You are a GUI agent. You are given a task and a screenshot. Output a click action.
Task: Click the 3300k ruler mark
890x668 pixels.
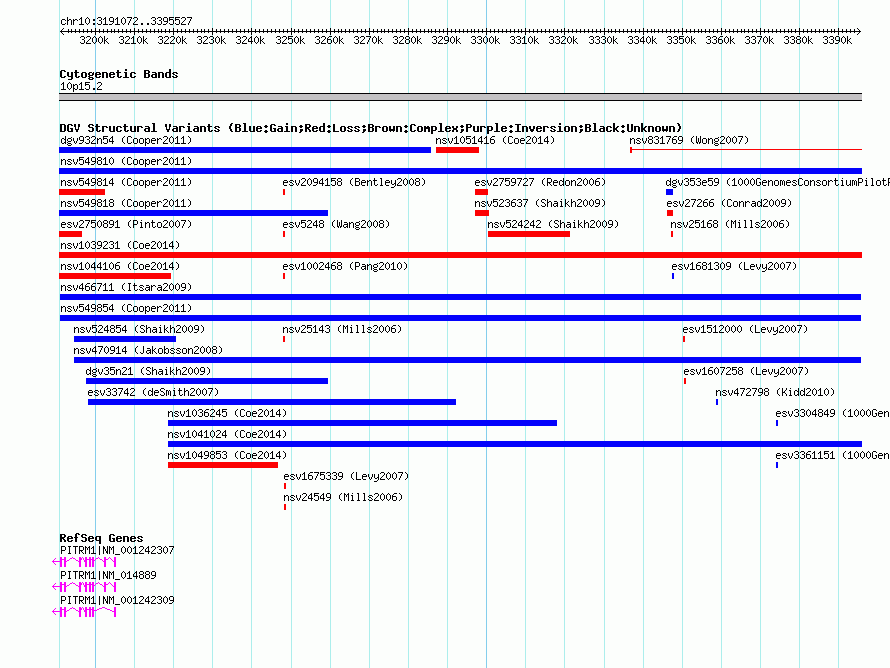[485, 40]
